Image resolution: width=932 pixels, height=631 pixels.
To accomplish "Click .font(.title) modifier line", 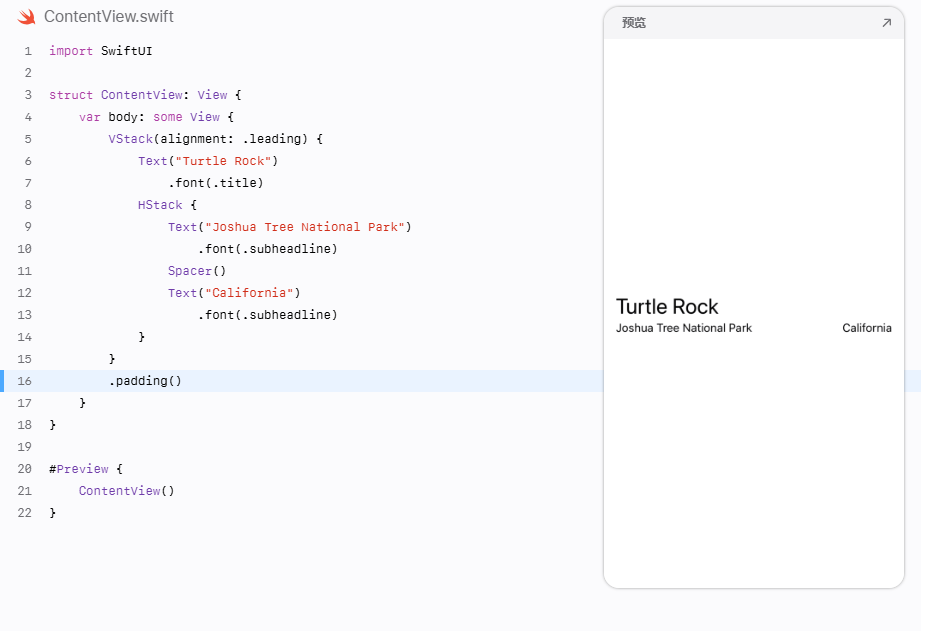I will pyautogui.click(x=216, y=183).
